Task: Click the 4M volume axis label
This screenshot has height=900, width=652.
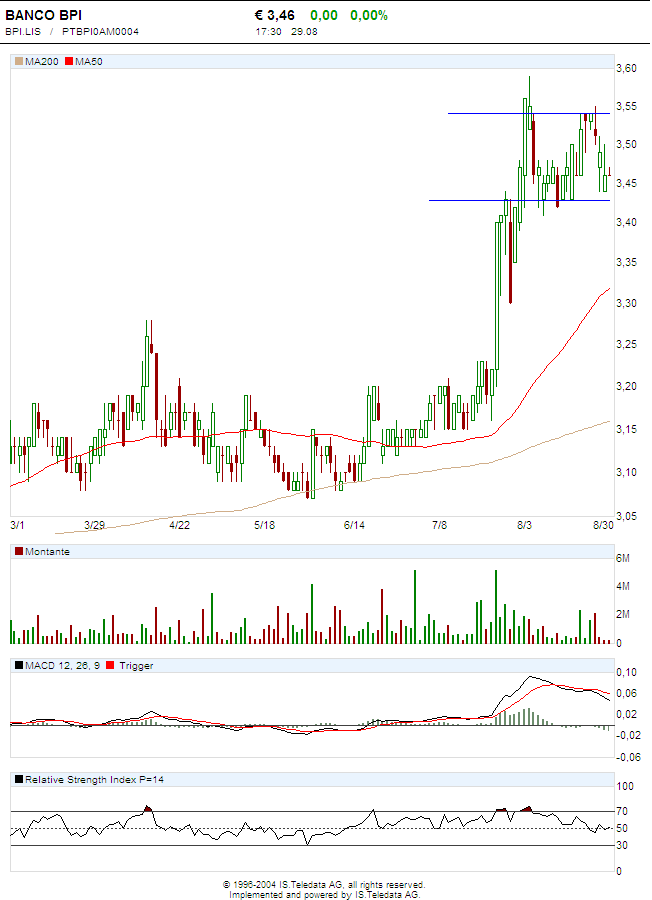Action: 623,587
